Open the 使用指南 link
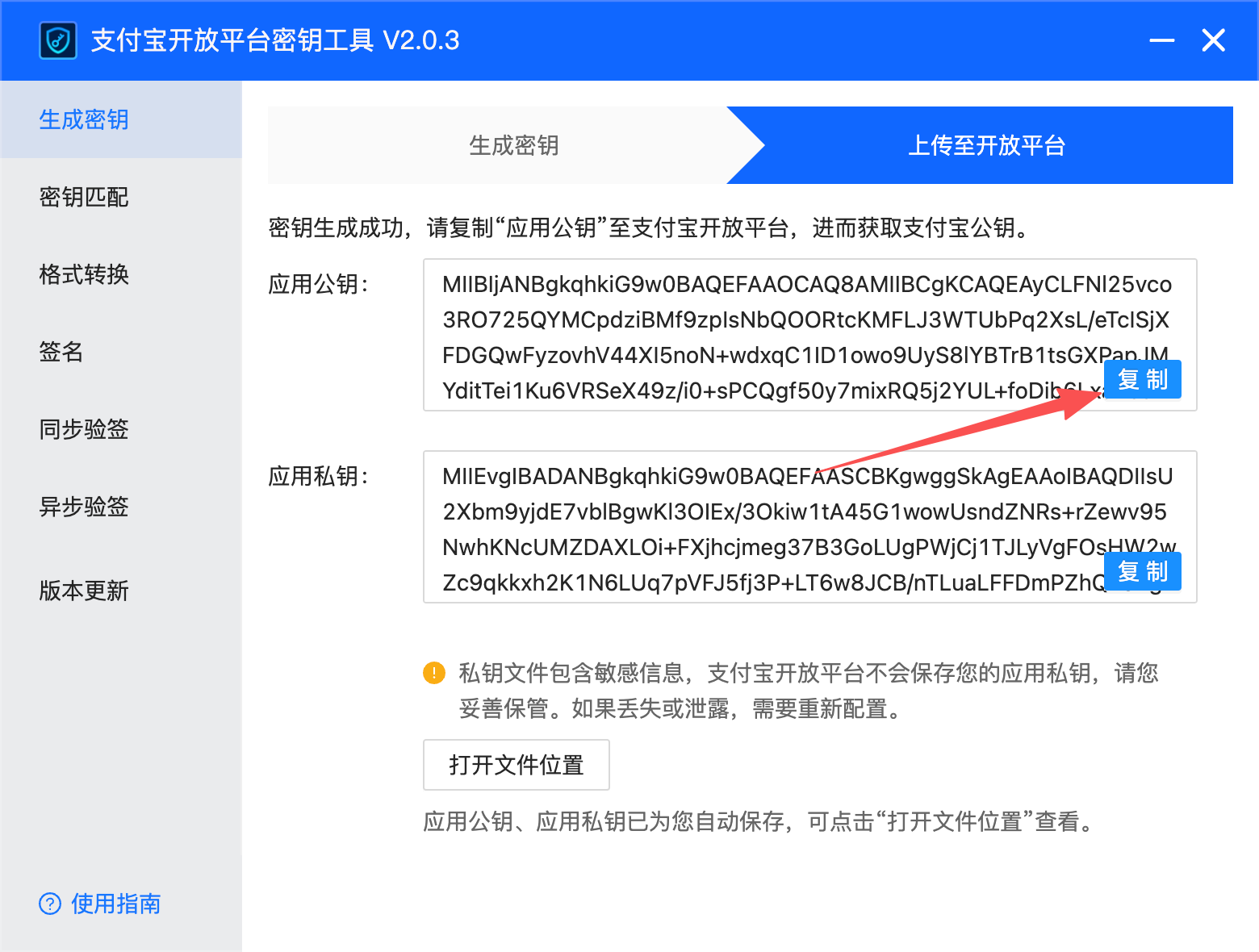This screenshot has width=1259, height=952. coord(115,904)
